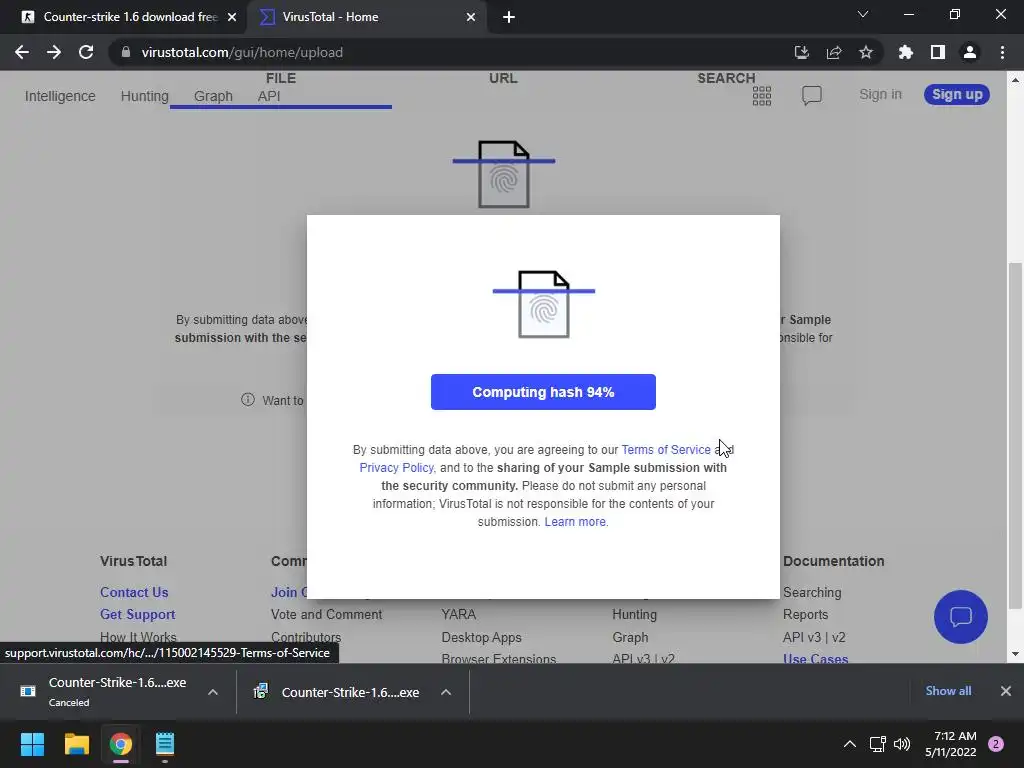Go forward in browser history
Screen dimensions: 1024x768
[54, 52]
